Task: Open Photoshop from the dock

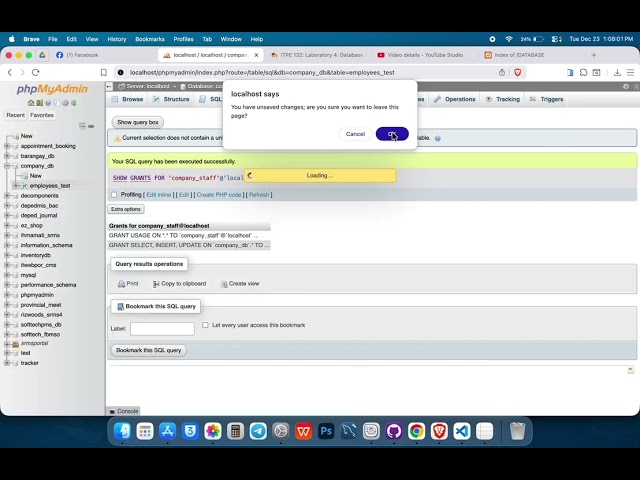Action: click(x=325, y=431)
